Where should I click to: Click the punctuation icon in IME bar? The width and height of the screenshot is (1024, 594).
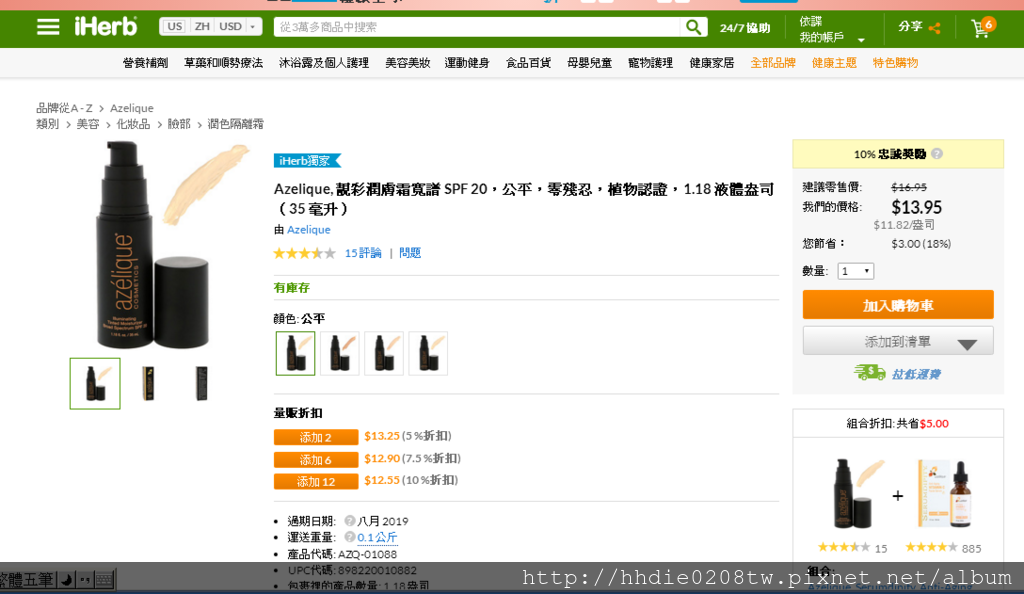tap(85, 579)
